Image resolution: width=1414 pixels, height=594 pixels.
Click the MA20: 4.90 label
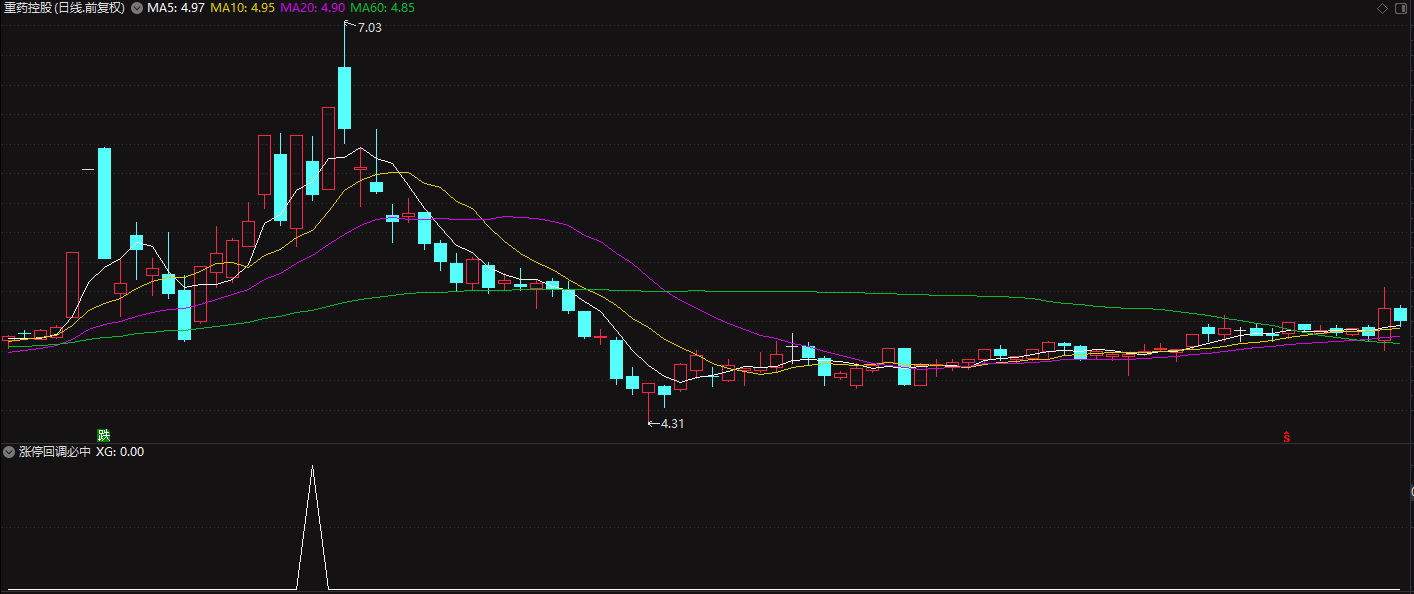(312, 8)
